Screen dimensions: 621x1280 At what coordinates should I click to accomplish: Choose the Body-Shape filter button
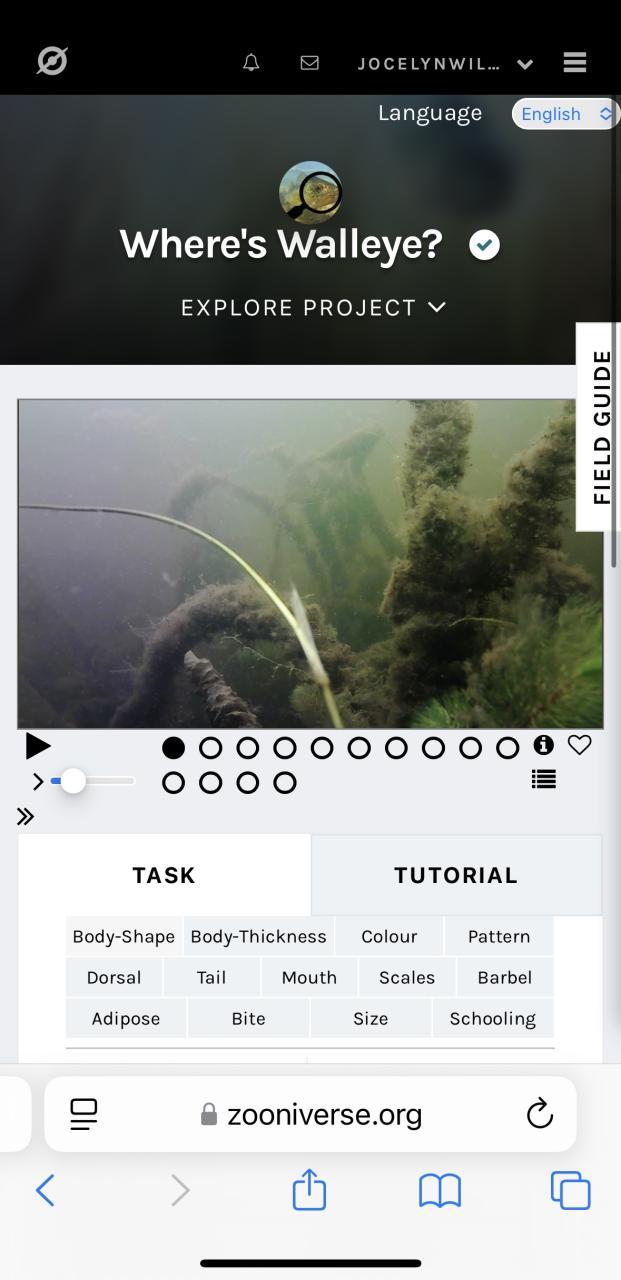coord(124,936)
